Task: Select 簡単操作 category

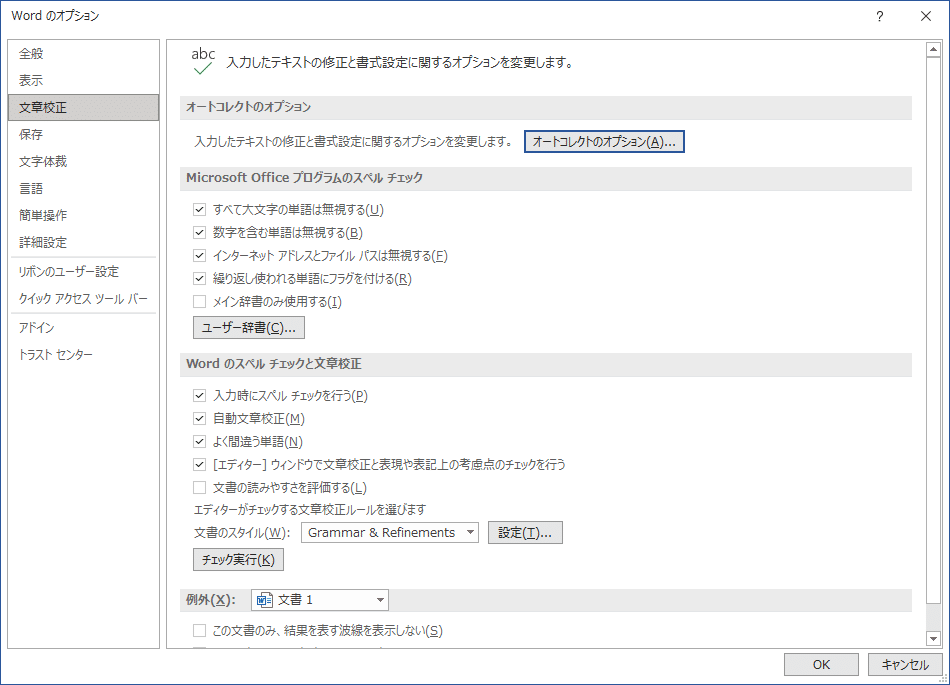Action: (84, 215)
